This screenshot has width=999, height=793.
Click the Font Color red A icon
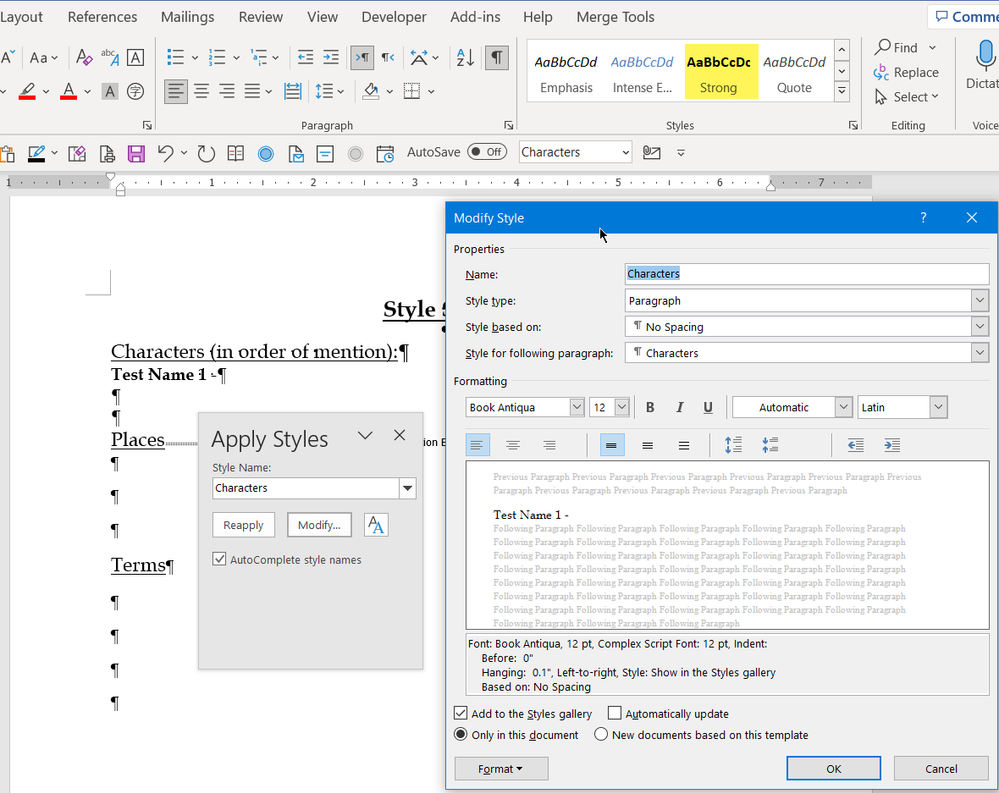[68, 91]
